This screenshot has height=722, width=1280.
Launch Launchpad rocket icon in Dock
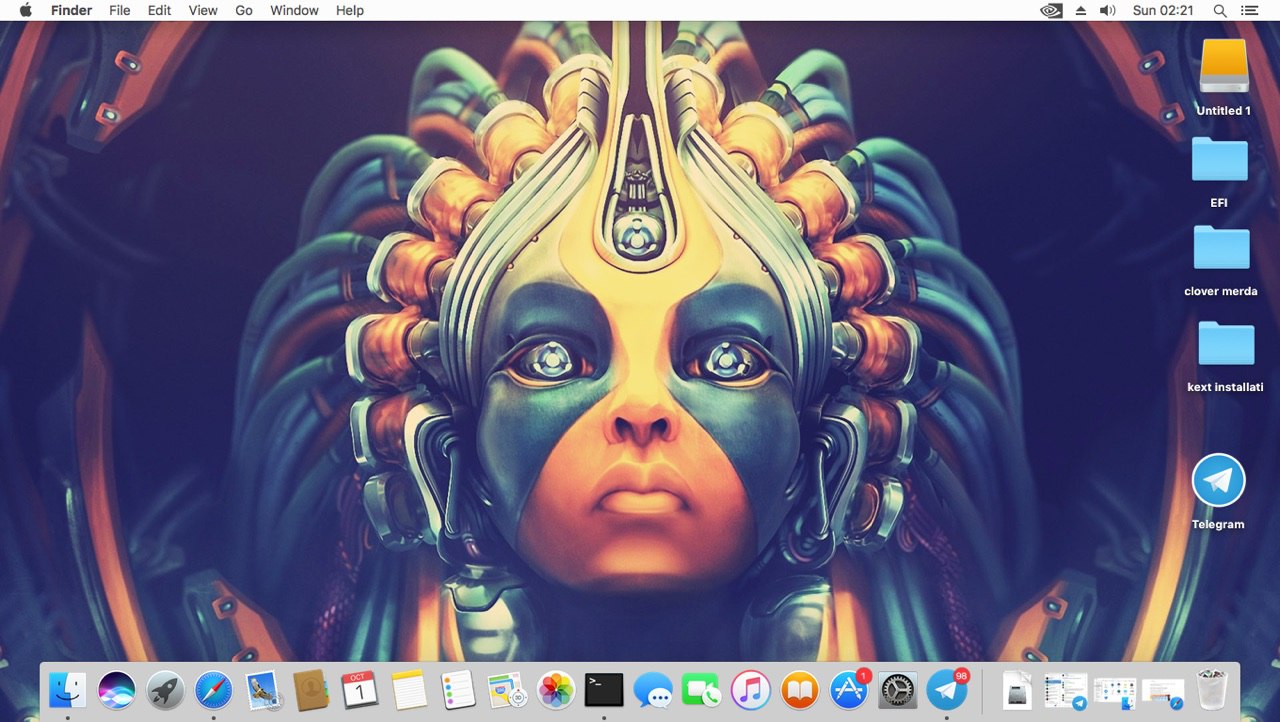165,689
